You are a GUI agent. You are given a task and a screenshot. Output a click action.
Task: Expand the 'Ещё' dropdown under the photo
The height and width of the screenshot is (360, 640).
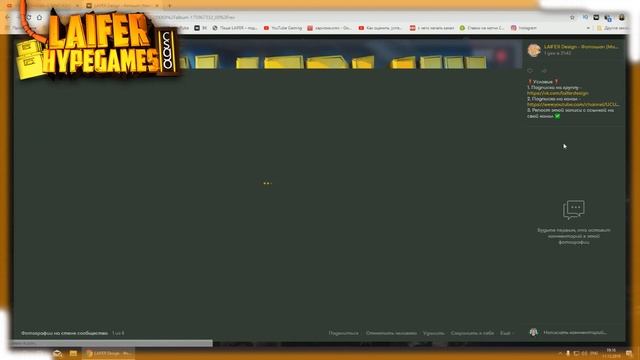tap(506, 333)
